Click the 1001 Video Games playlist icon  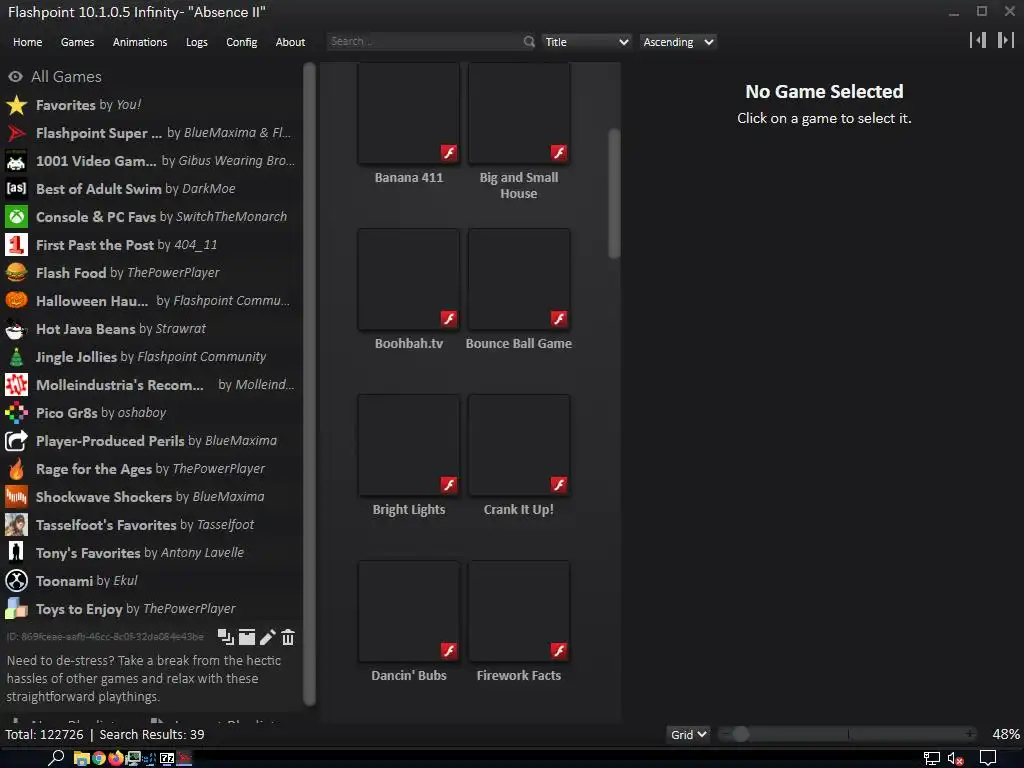click(16, 161)
